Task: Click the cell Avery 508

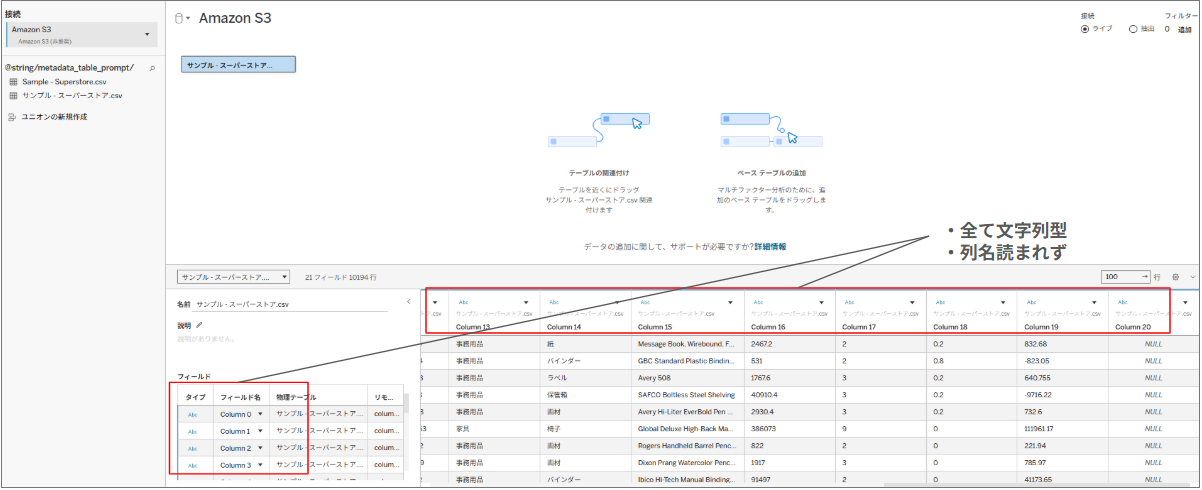Action: [x=685, y=378]
